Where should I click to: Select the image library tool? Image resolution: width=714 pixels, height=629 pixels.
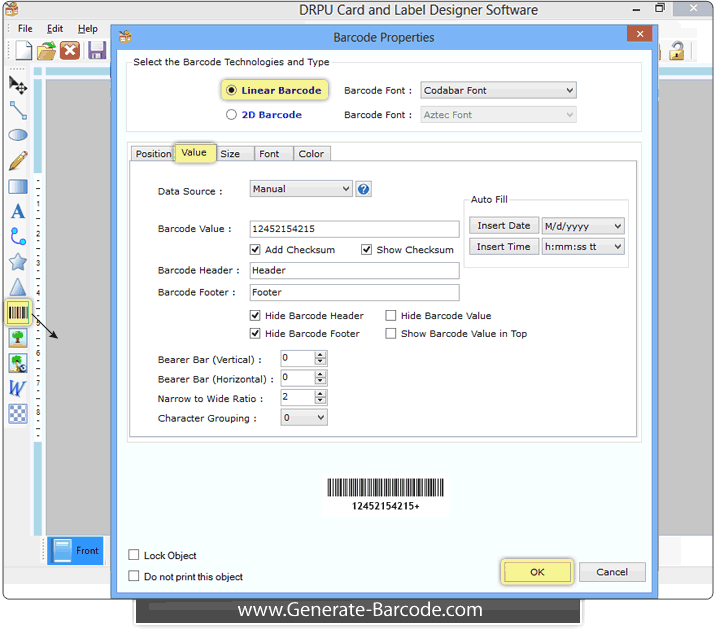tap(18, 363)
